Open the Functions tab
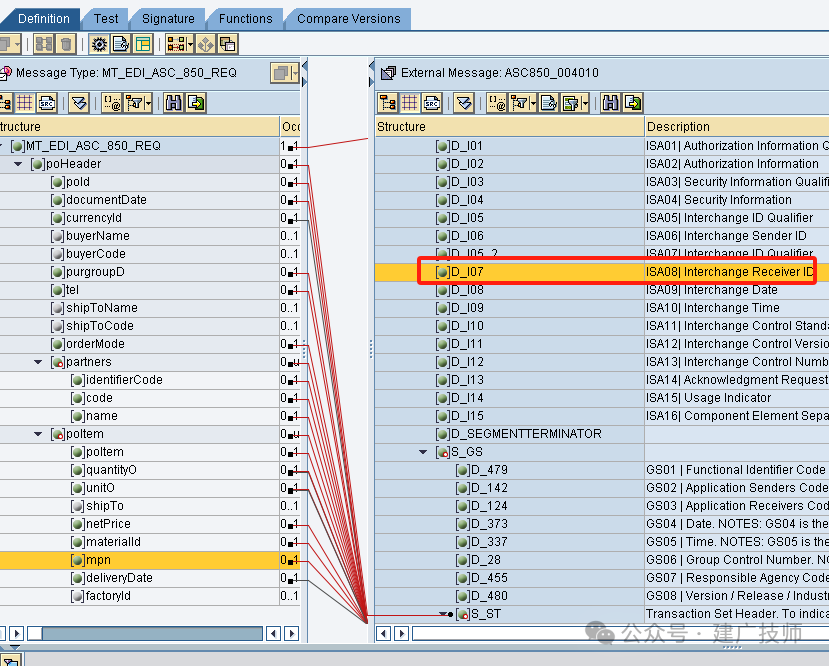This screenshot has height=666, width=829. point(245,19)
